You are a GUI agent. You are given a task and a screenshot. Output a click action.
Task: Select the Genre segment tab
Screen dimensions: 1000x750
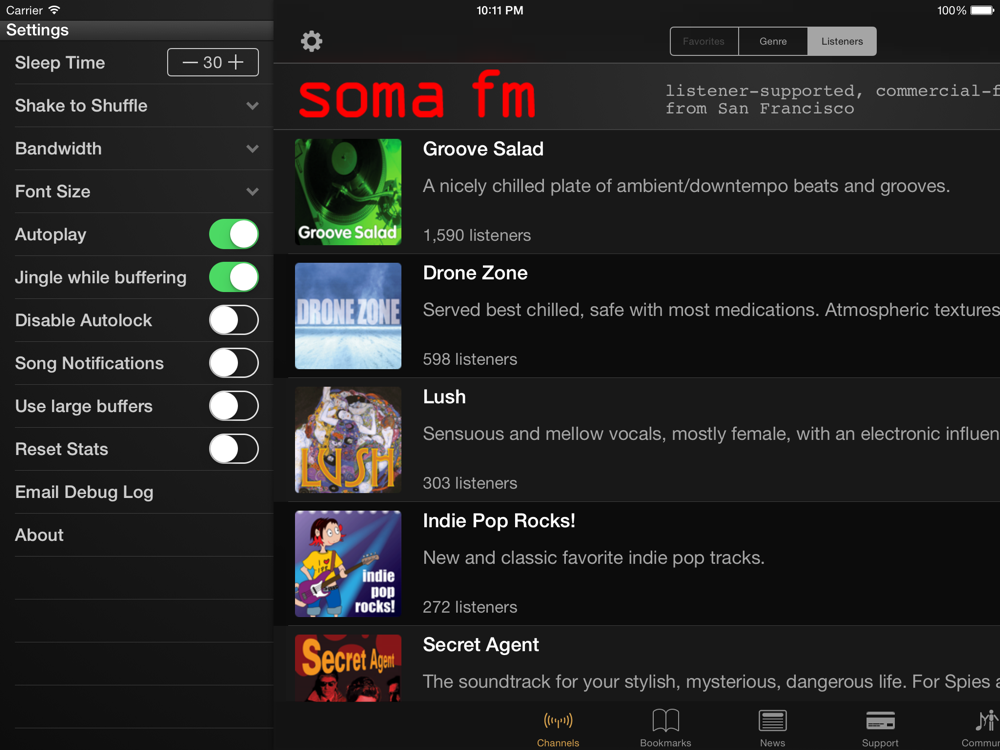tap(773, 41)
